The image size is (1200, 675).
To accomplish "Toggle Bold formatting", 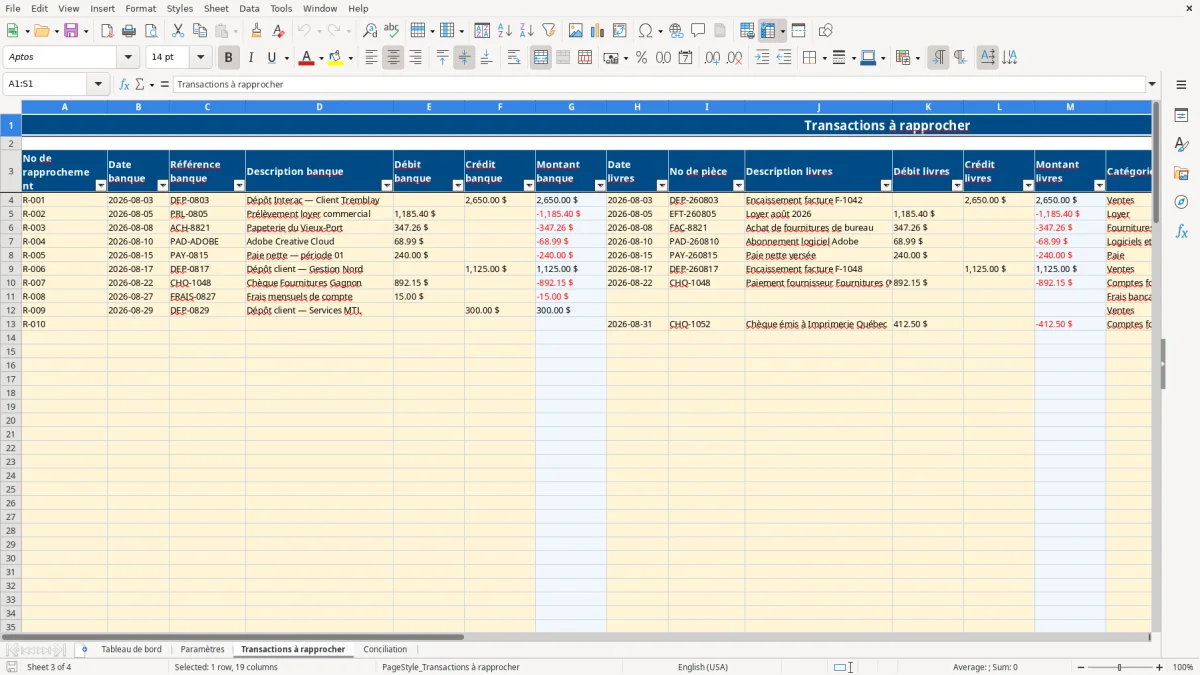I will pos(229,58).
